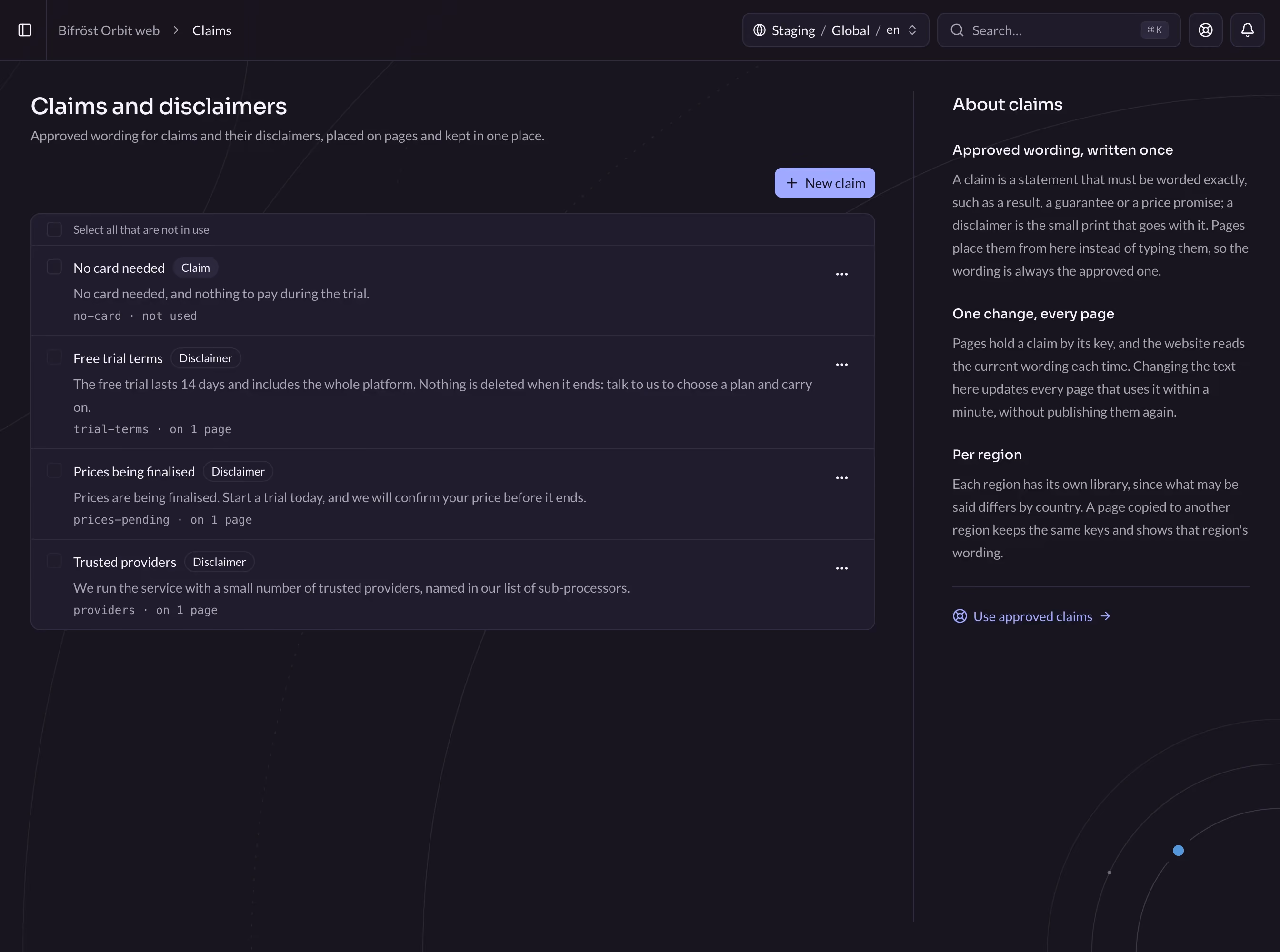Click the trial-terms · on 1 page text
This screenshot has width=1280, height=952.
tap(152, 429)
